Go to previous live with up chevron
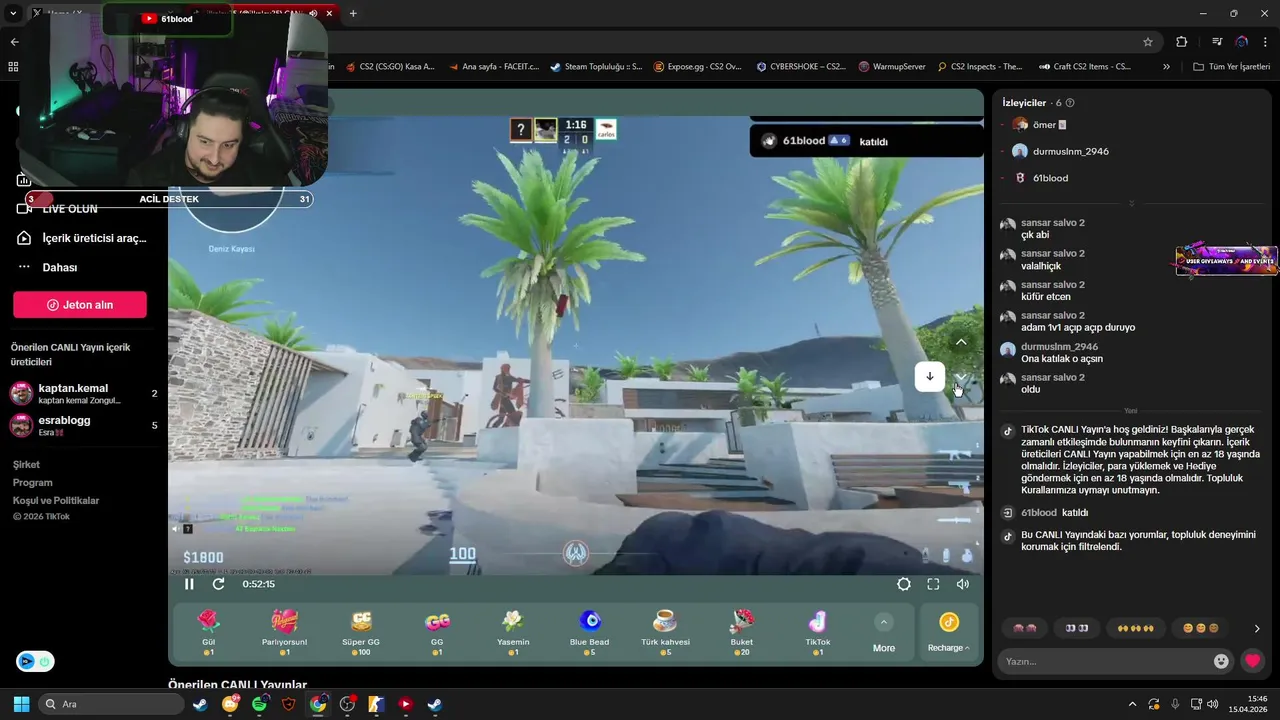The width and height of the screenshot is (1280, 720). [961, 342]
